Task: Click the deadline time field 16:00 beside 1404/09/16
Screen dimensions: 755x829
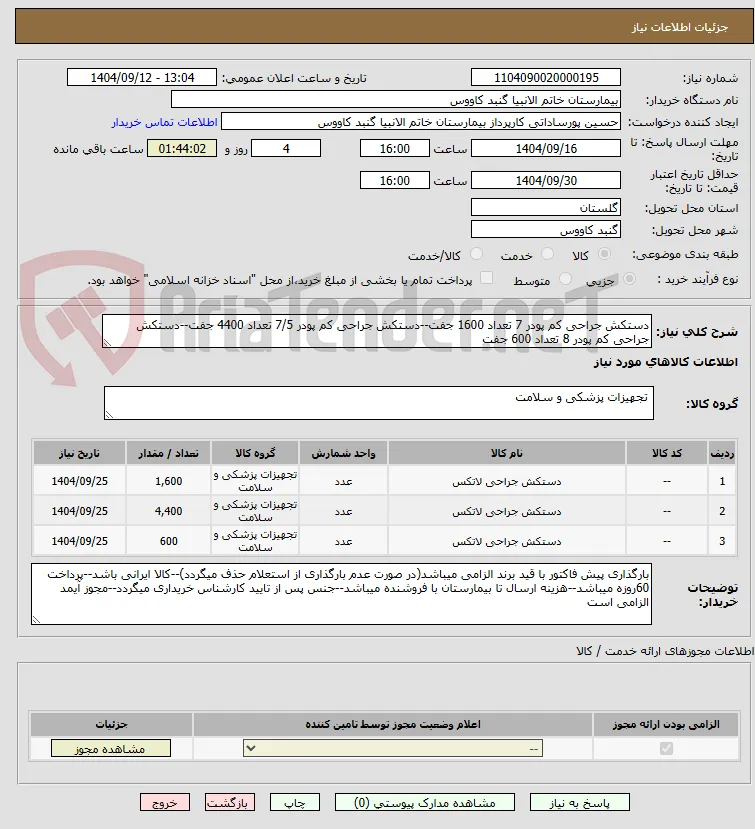Action: (394, 149)
